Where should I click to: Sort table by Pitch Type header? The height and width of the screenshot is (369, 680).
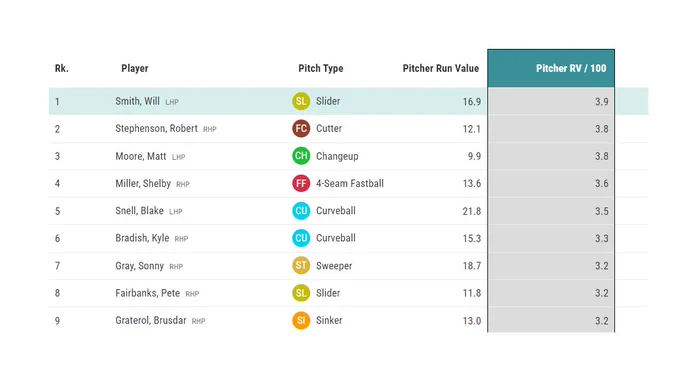click(x=321, y=69)
